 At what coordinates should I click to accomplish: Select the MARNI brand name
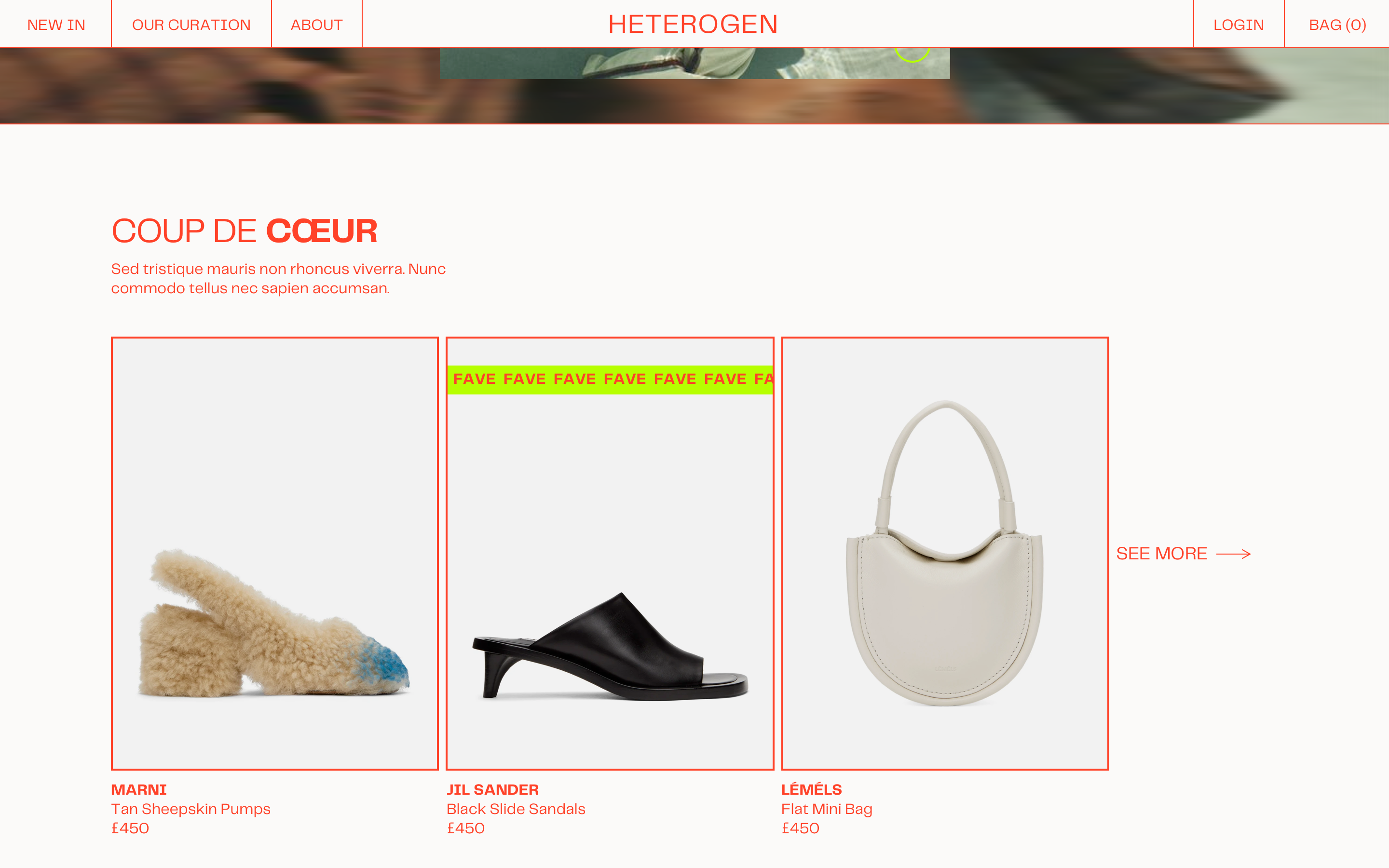click(x=139, y=789)
